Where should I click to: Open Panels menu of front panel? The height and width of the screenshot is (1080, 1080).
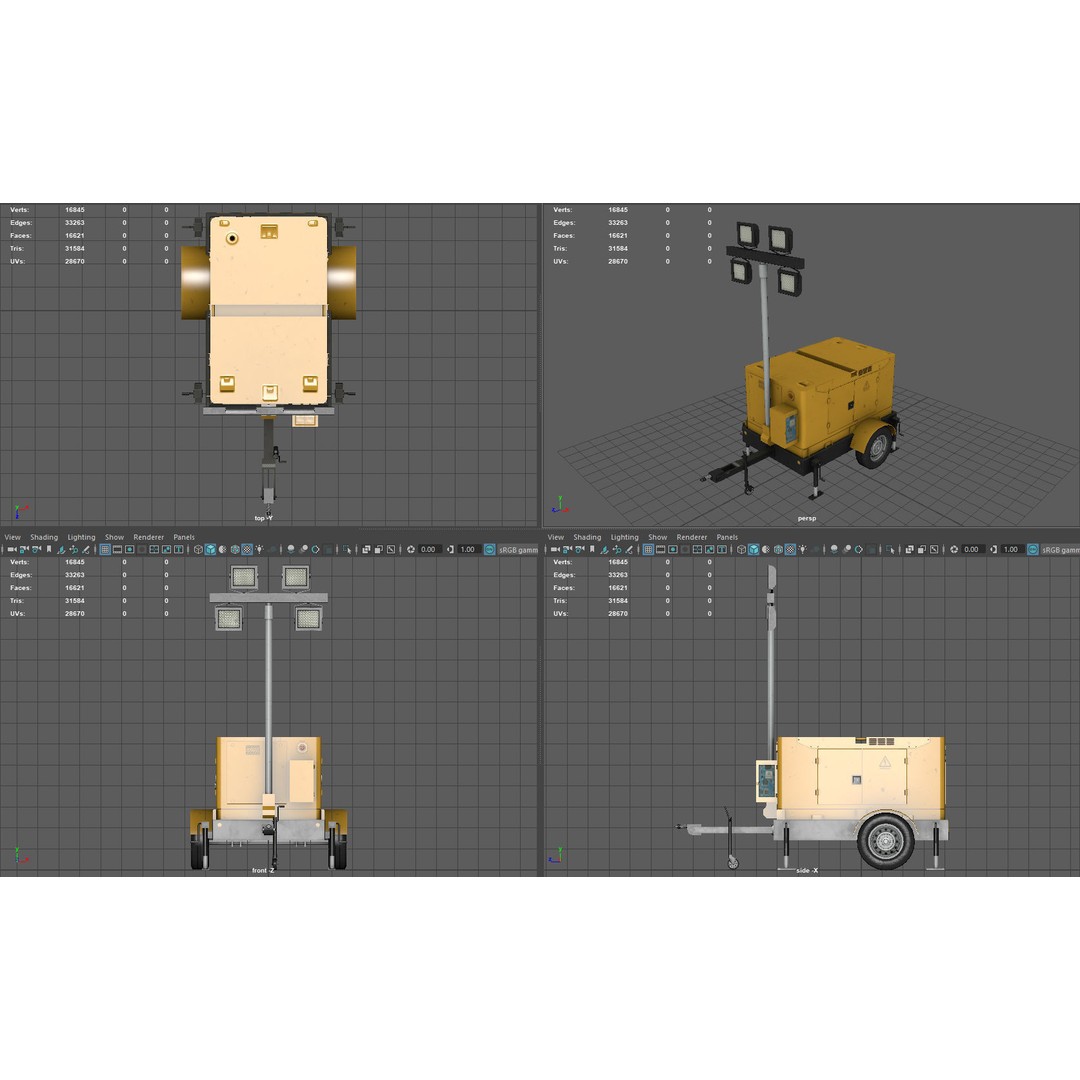184,537
